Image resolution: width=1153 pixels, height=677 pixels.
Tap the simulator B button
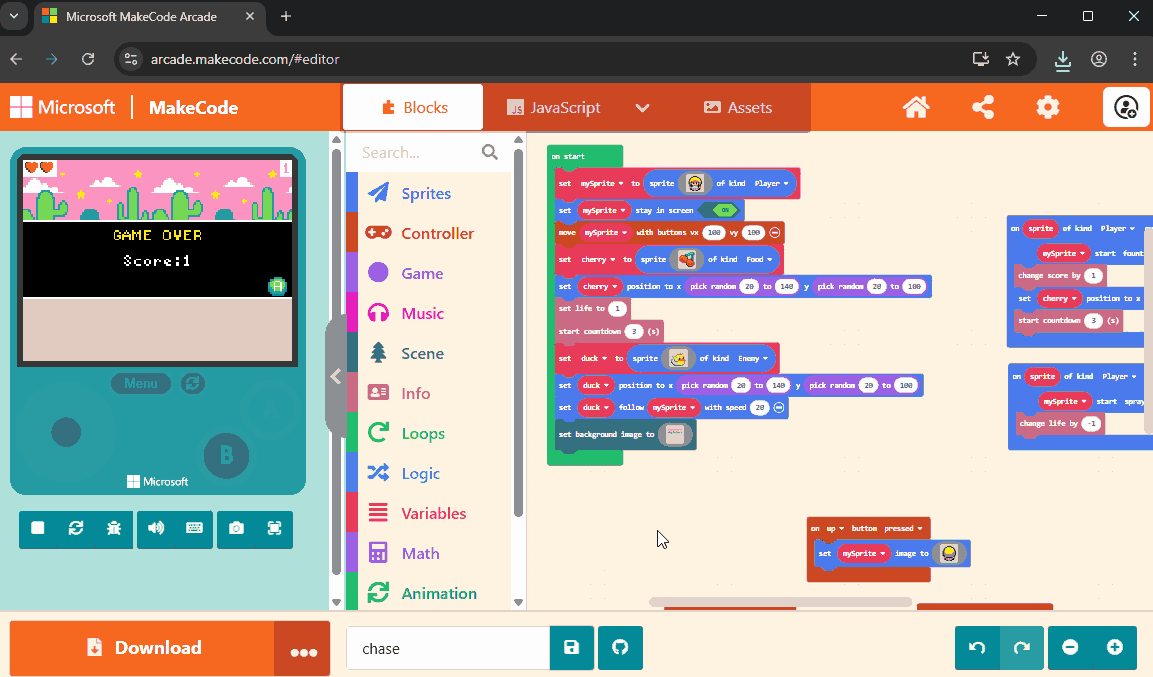(226, 456)
